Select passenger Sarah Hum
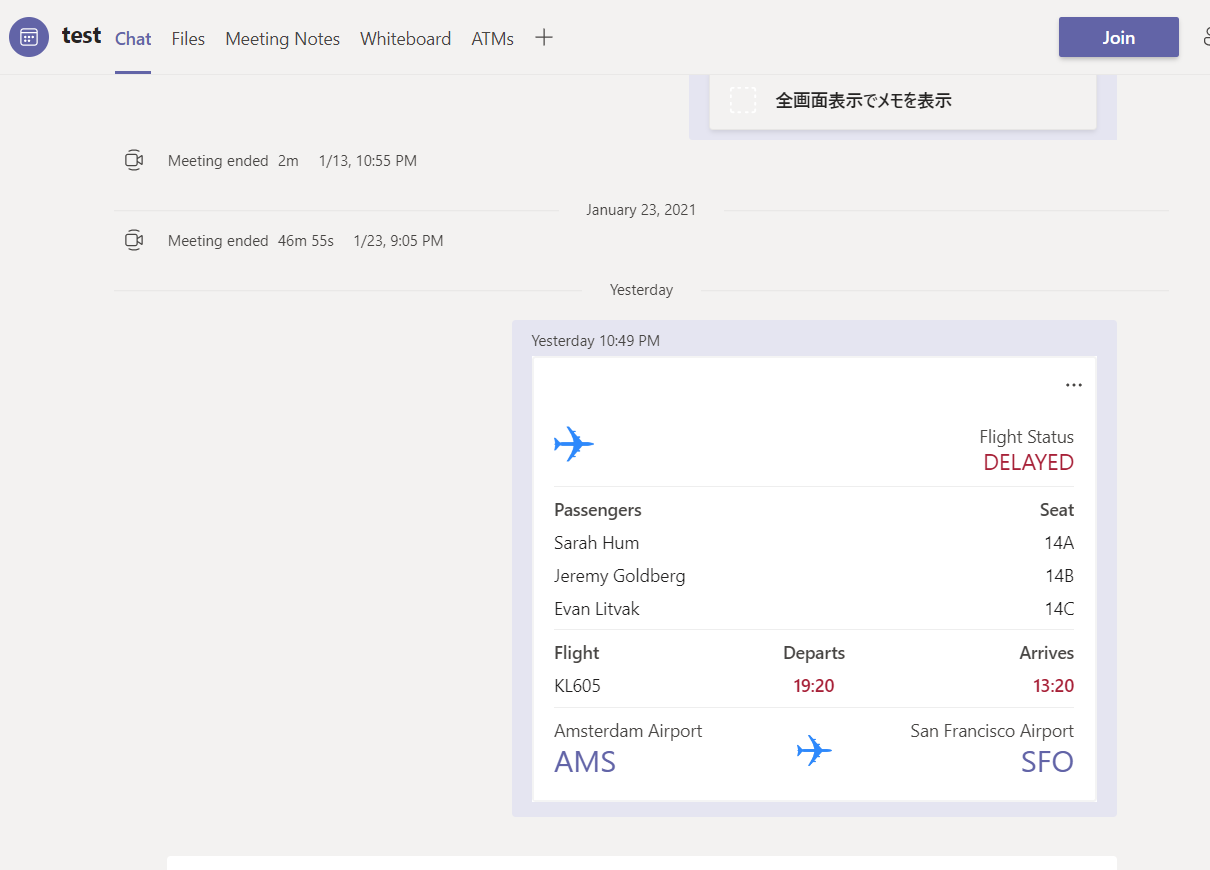The image size is (1210, 870). [596, 543]
